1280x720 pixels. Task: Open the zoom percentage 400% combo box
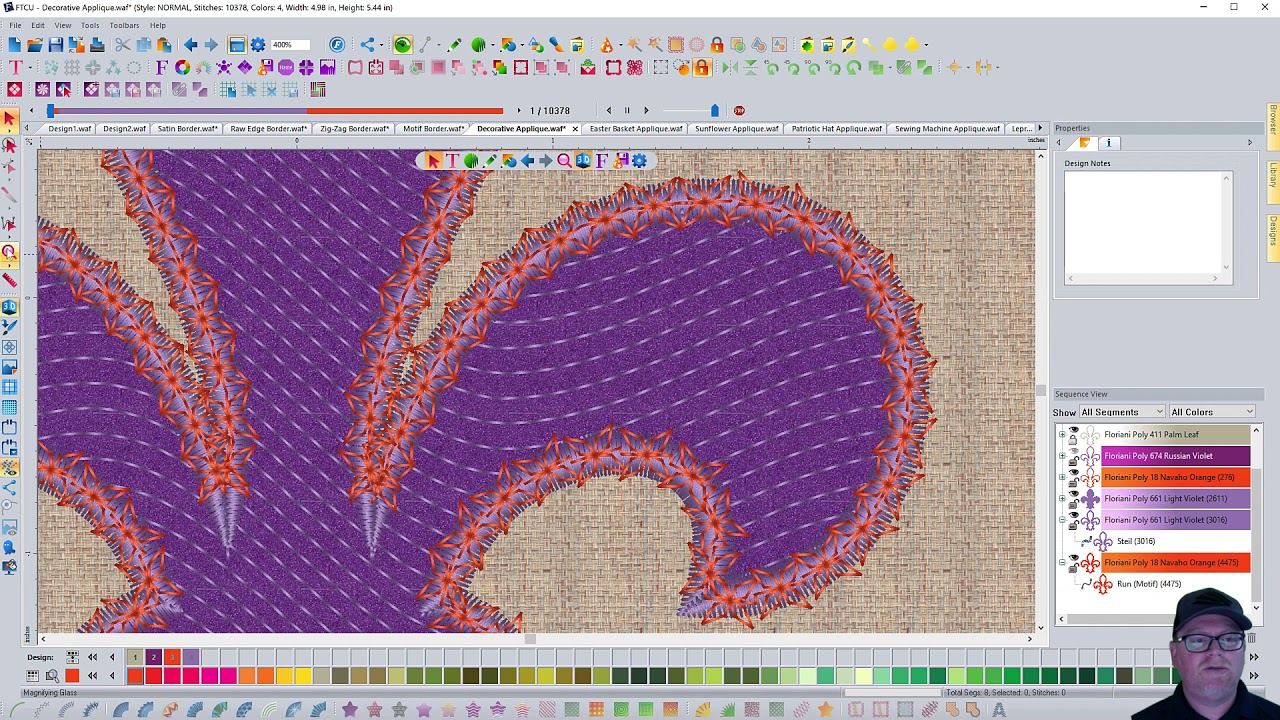pos(290,45)
